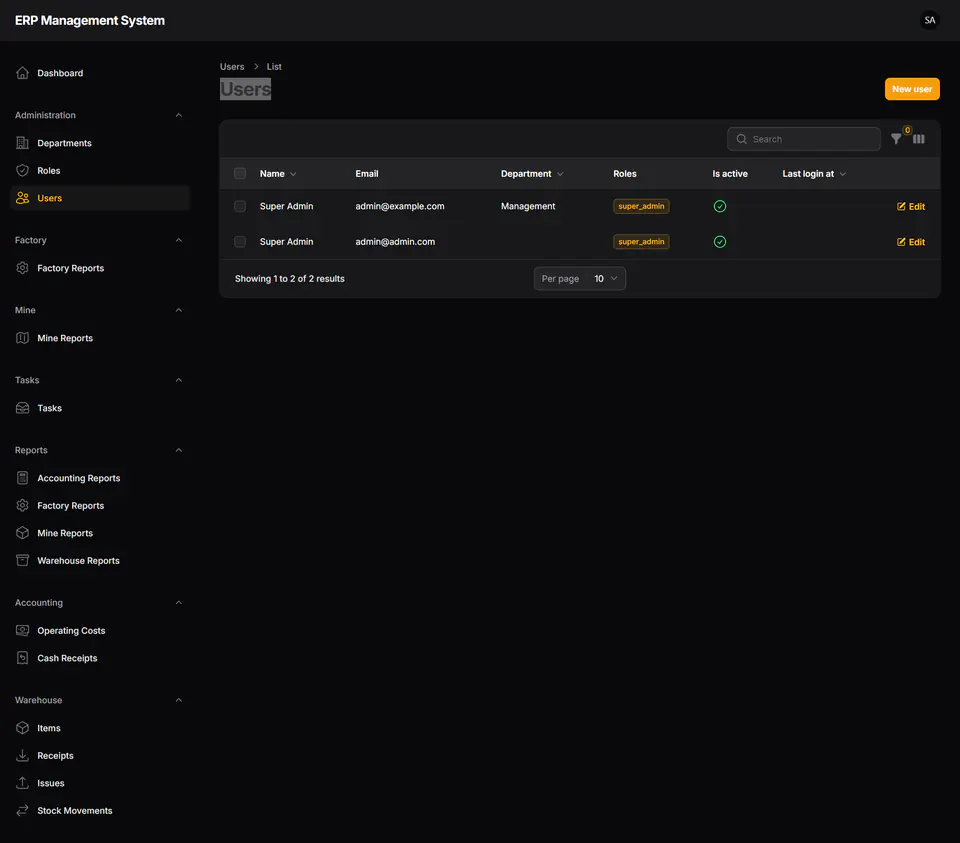960x843 pixels.
Task: Tick the select-all checkbox in table header
Action: pos(240,173)
